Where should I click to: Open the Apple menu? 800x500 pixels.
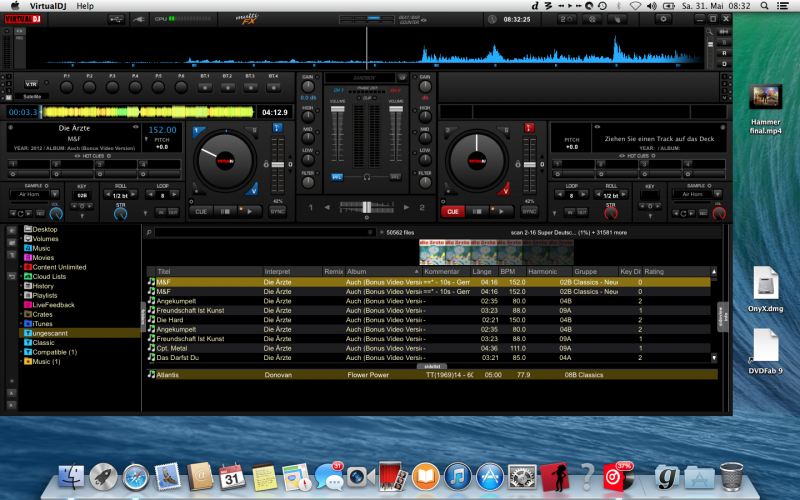15,6
